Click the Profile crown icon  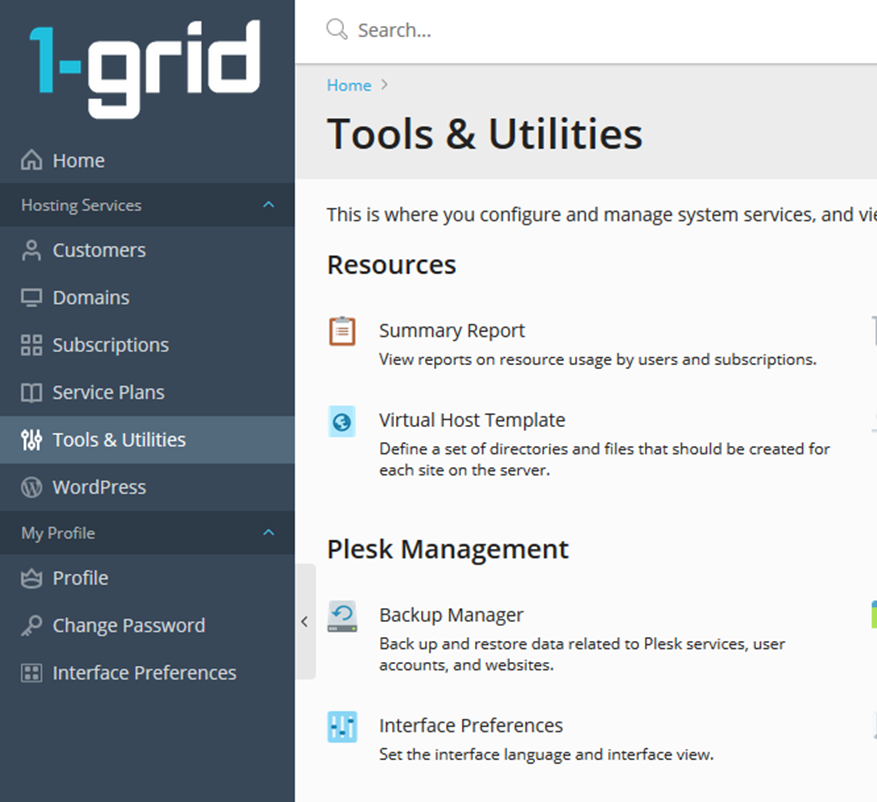click(31, 578)
